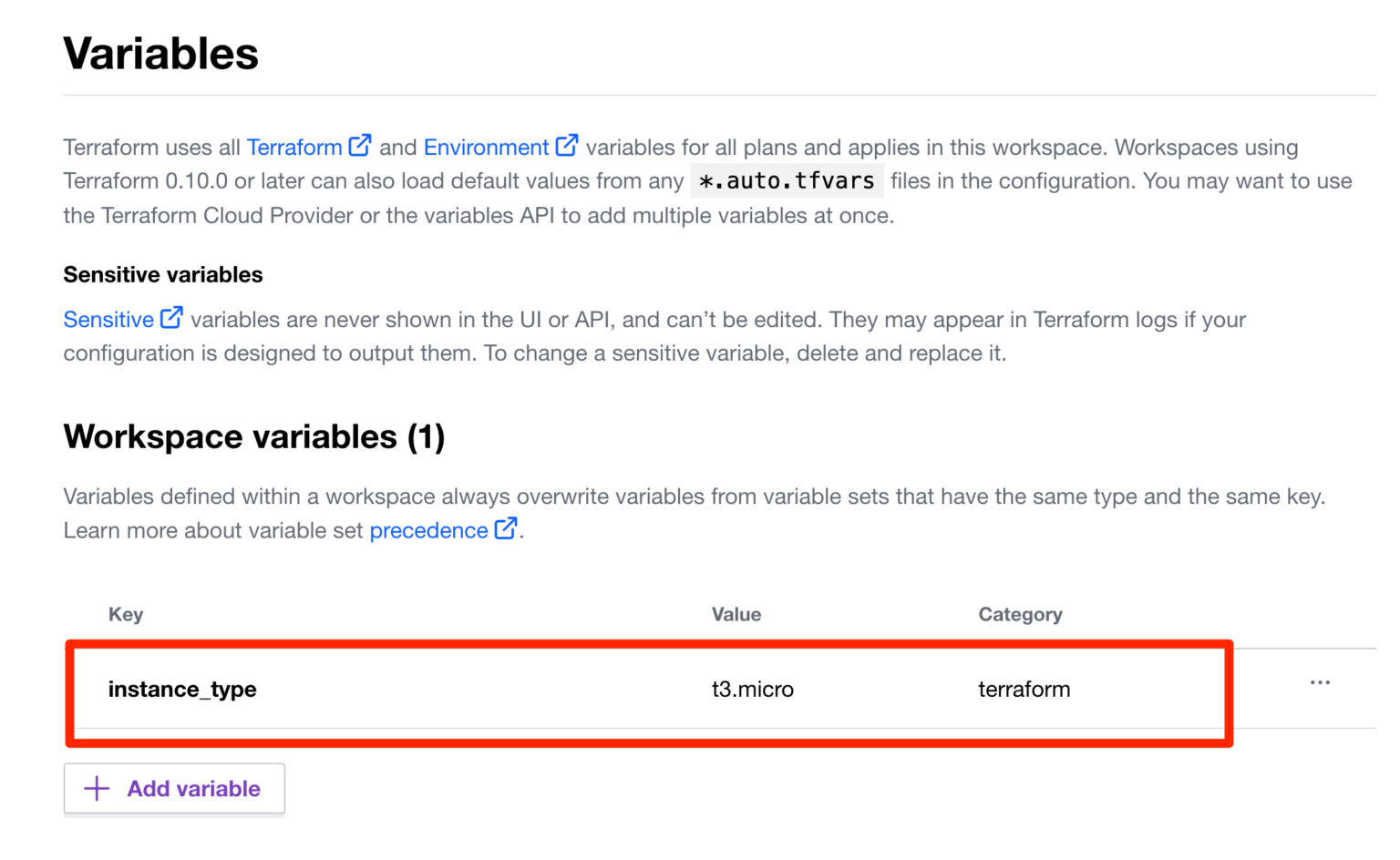Open the variable set precedence link
This screenshot has width=1400, height=860.
(428, 530)
